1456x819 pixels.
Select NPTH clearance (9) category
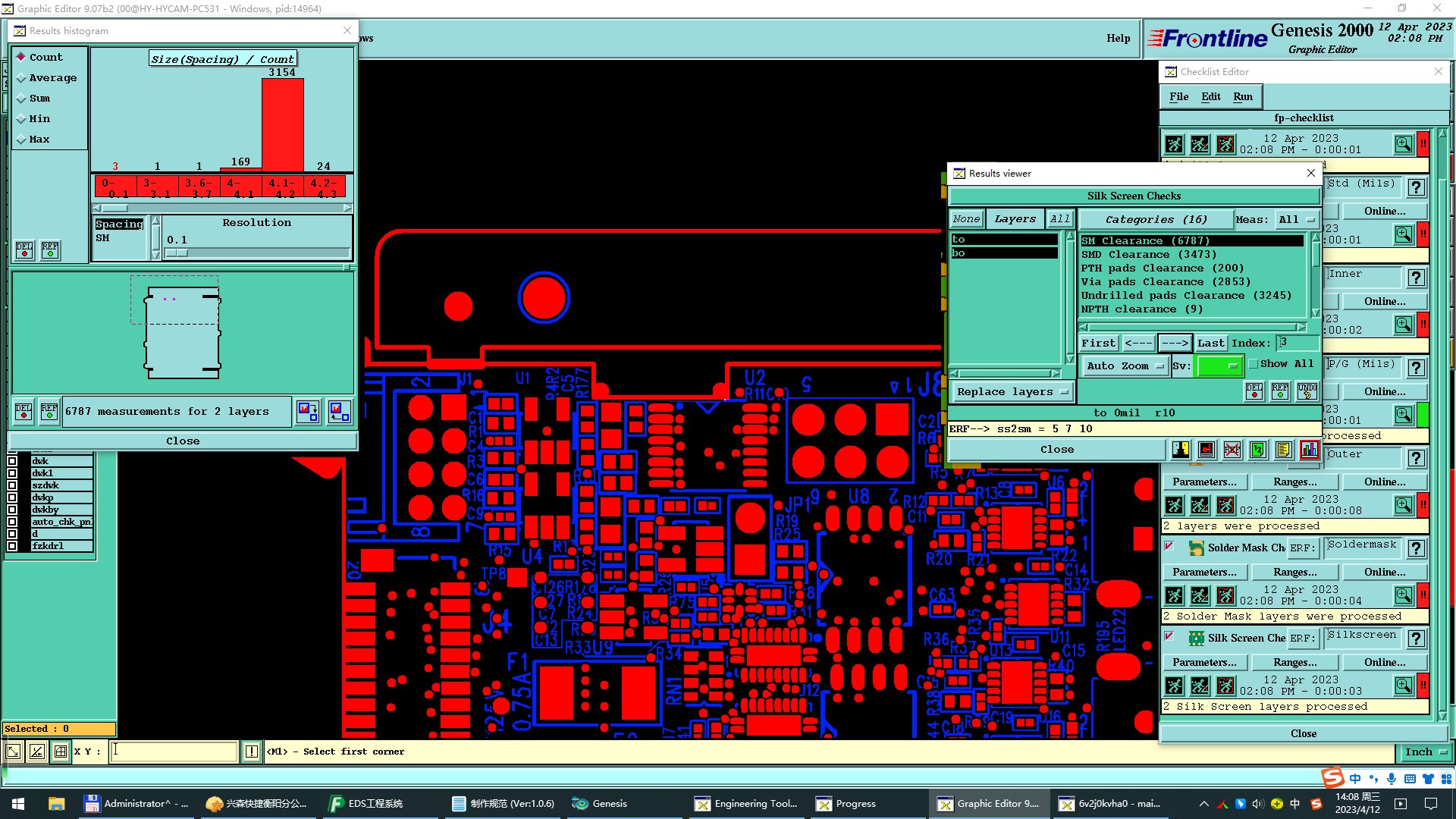1192,309
